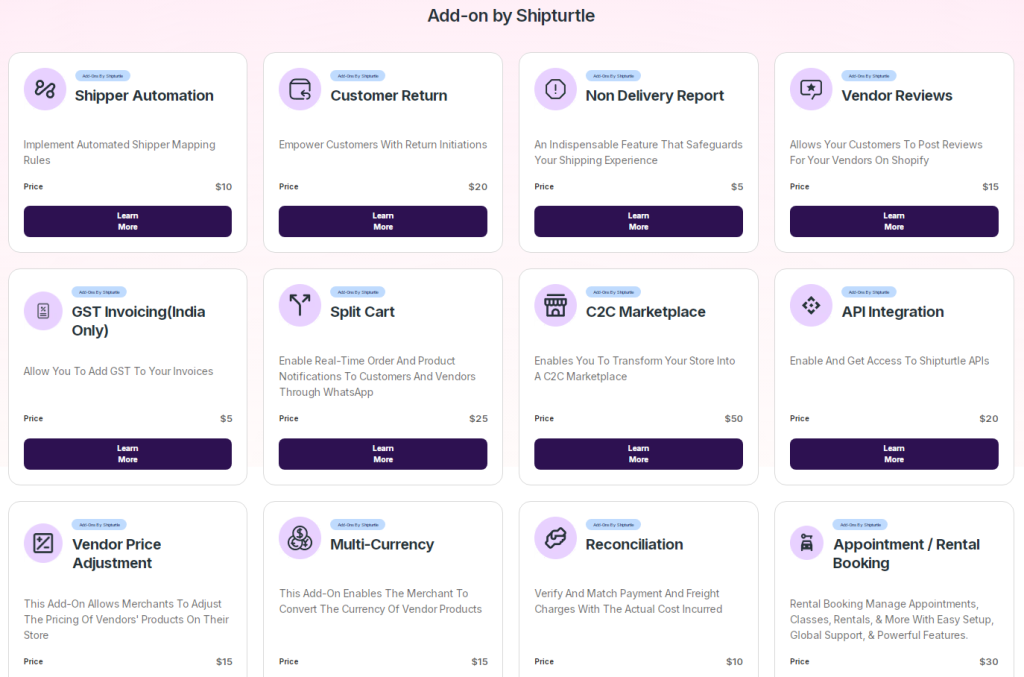Click the Vendor Reviews star icon
The width and height of the screenshot is (1024, 677).
[811, 89]
